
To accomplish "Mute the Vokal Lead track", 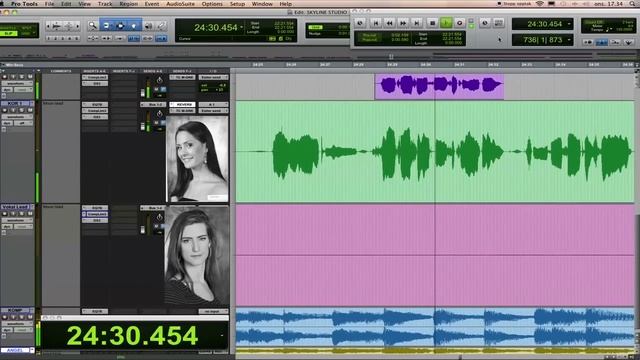I will 30,214.
